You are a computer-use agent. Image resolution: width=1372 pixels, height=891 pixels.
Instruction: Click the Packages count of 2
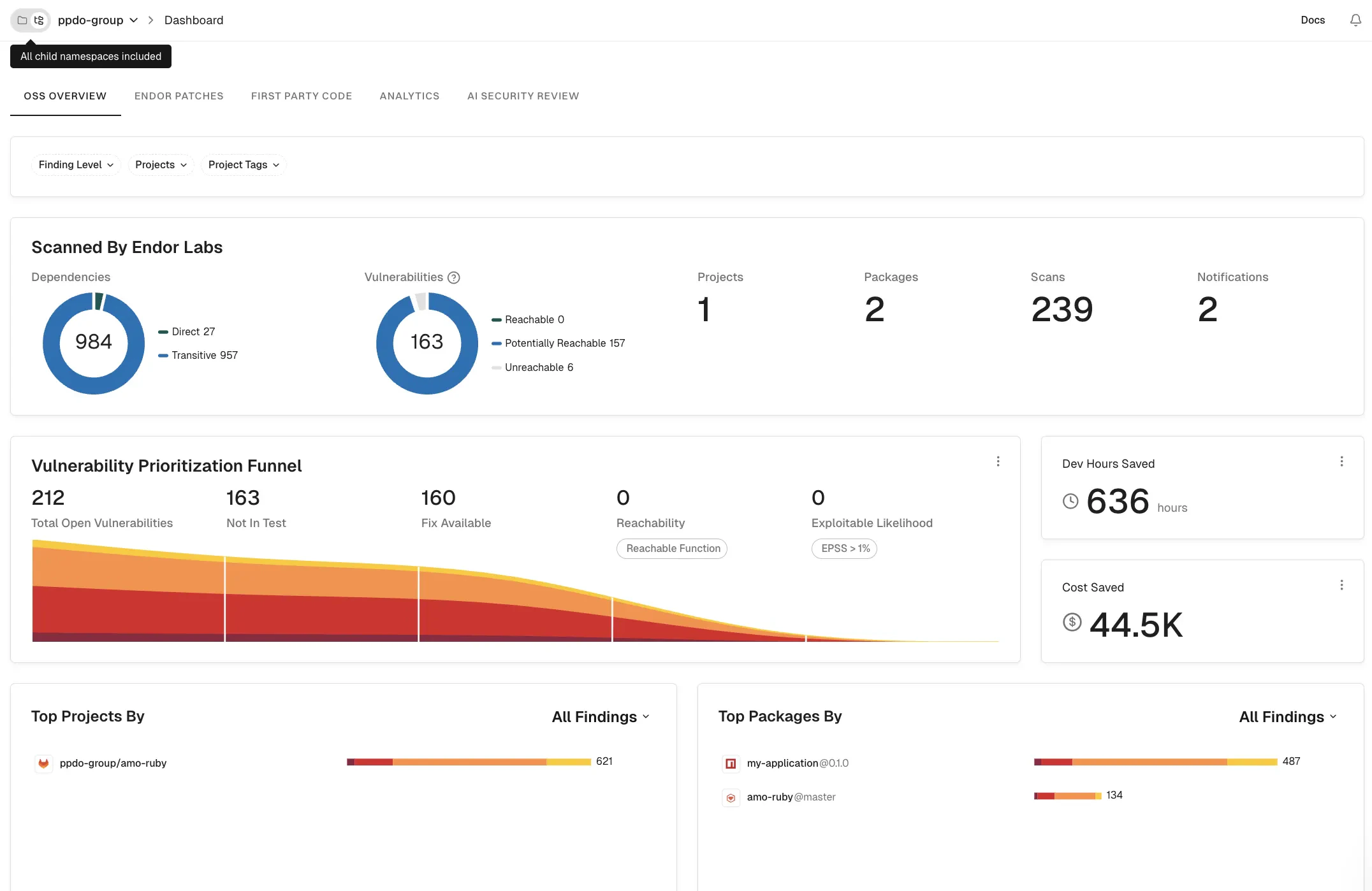874,310
